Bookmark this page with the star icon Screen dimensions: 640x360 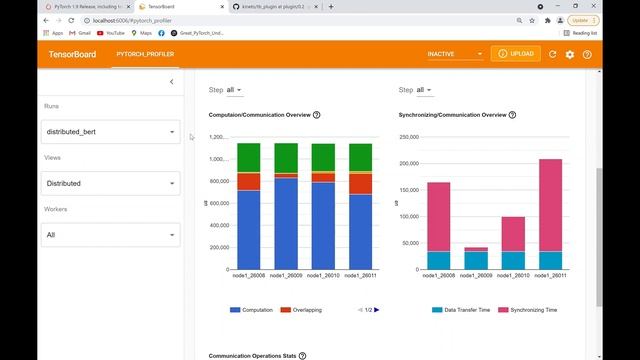click(532, 20)
